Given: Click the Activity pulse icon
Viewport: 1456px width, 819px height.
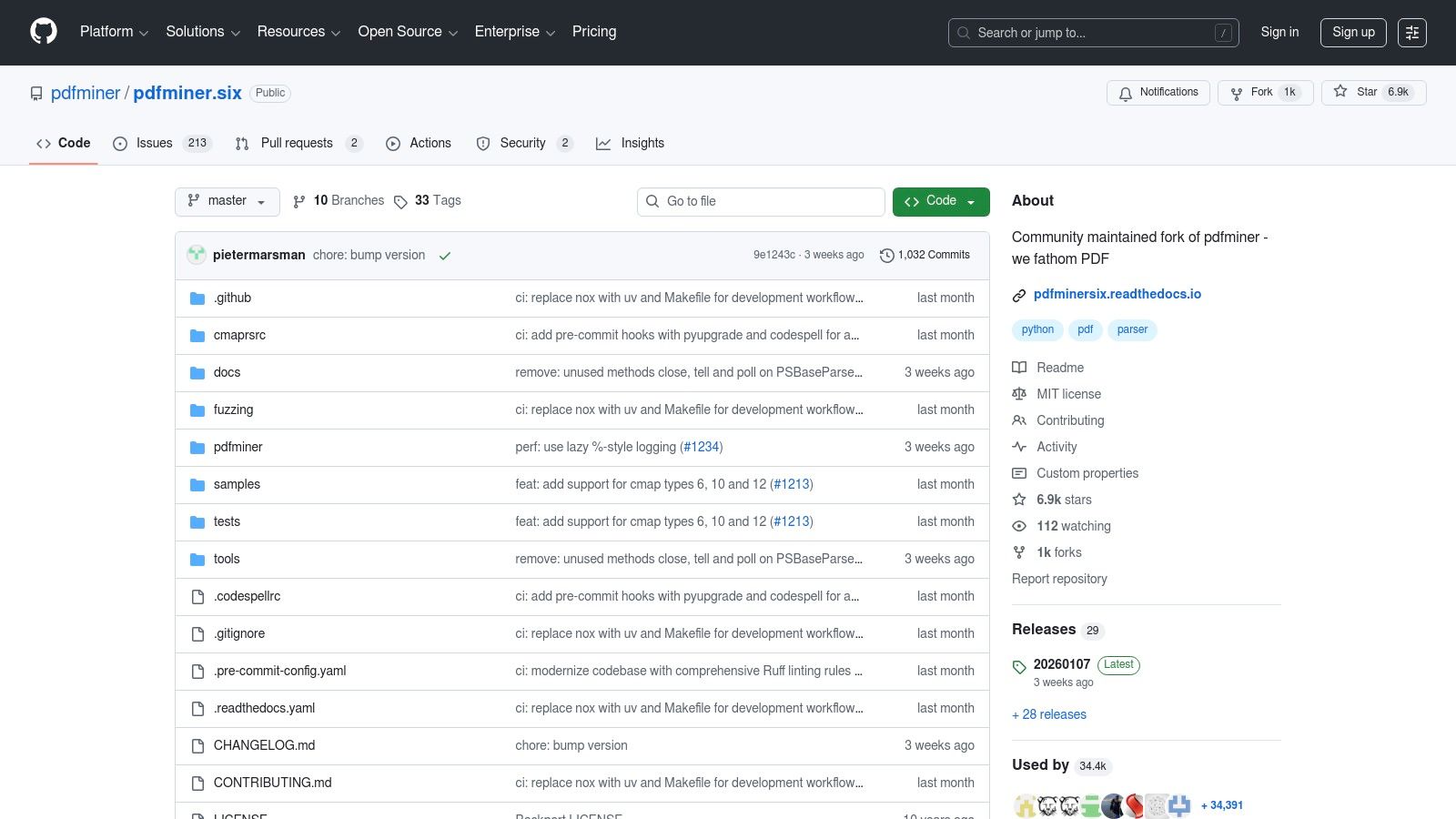Looking at the screenshot, I should (x=1019, y=447).
